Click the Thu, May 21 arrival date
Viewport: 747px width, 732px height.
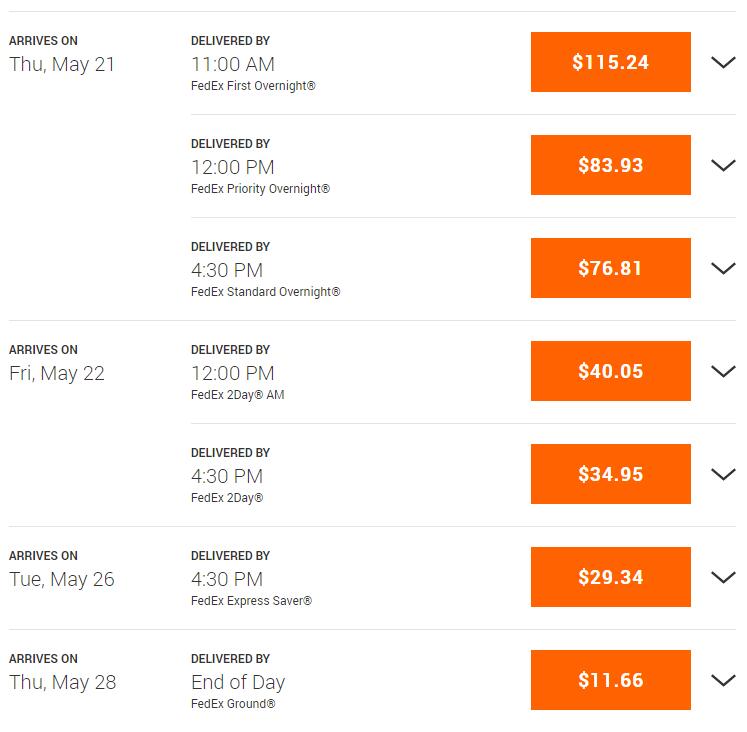pyautogui.click(x=62, y=65)
